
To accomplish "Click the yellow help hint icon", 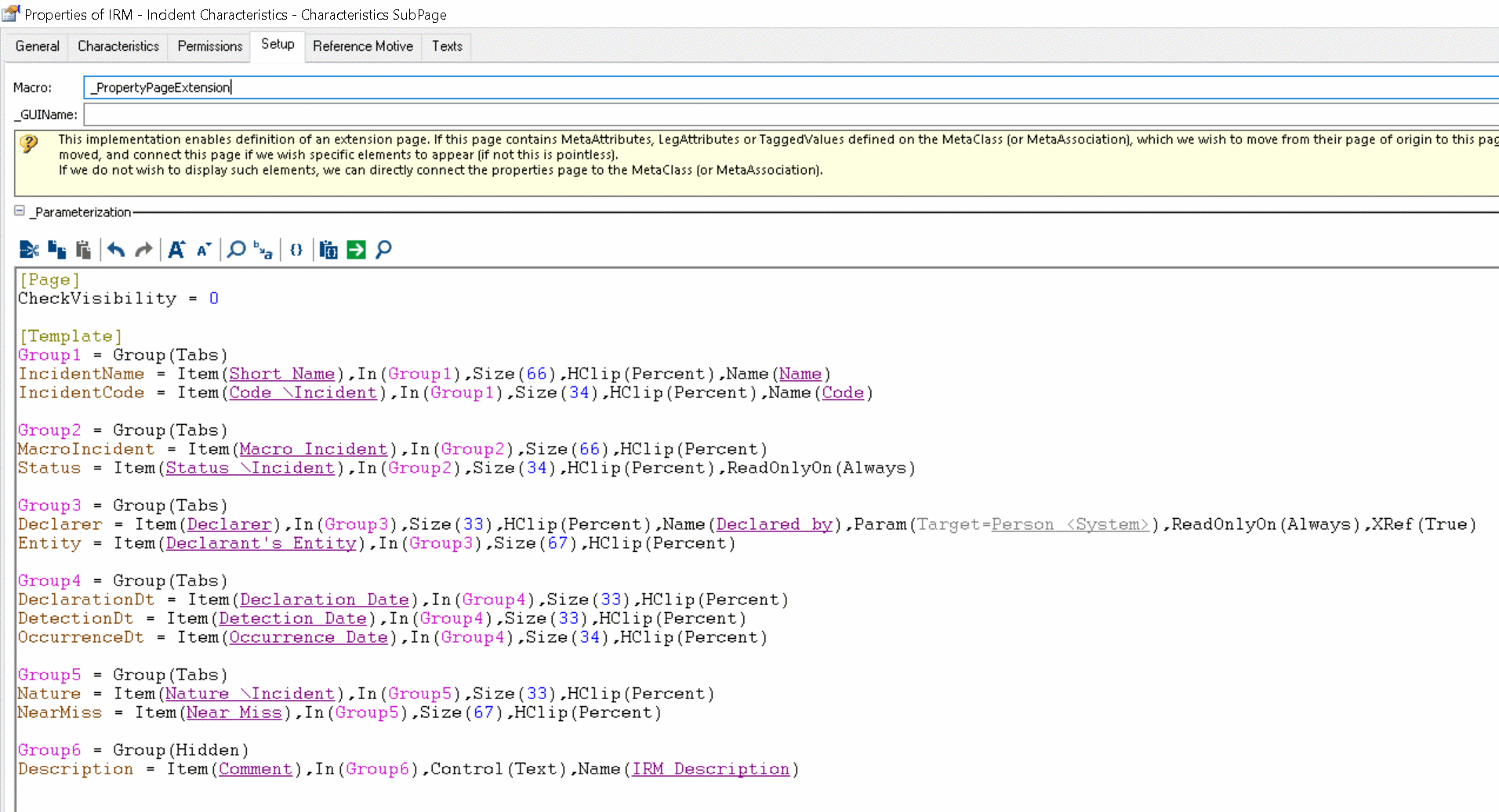I will point(29,143).
